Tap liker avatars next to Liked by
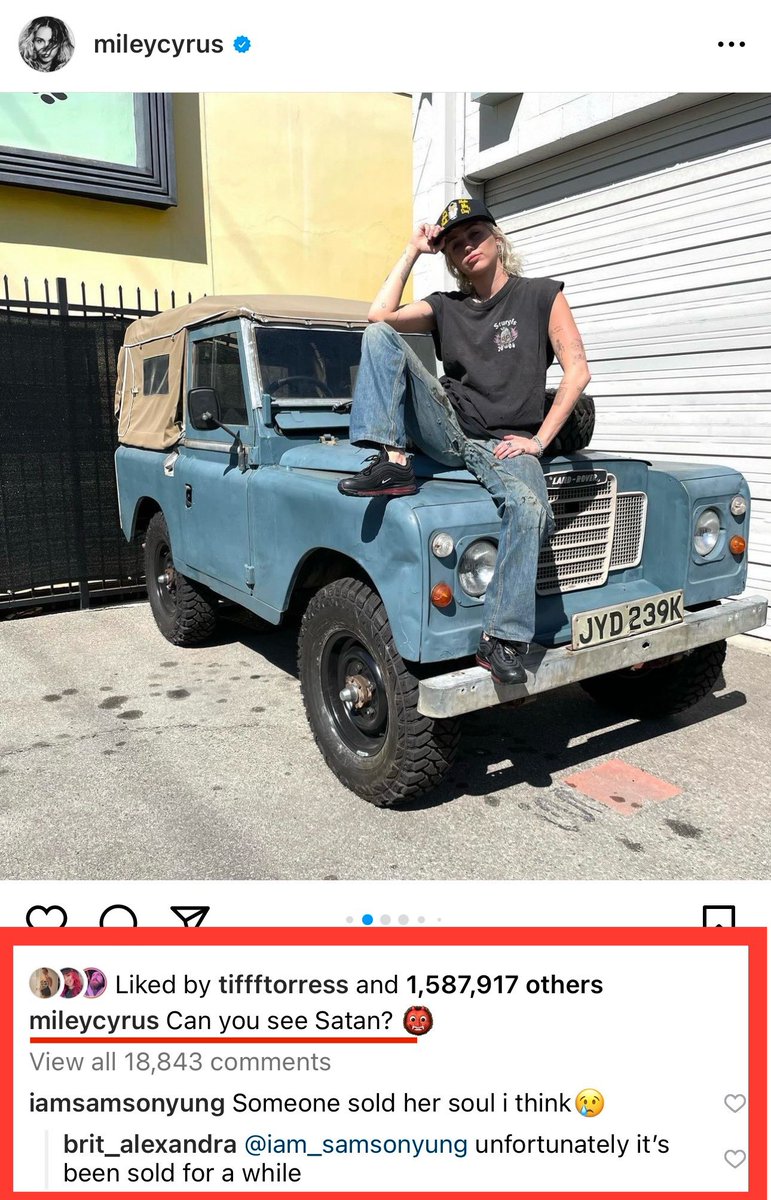Viewport: 771px width, 1200px height. pyautogui.click(x=67, y=984)
